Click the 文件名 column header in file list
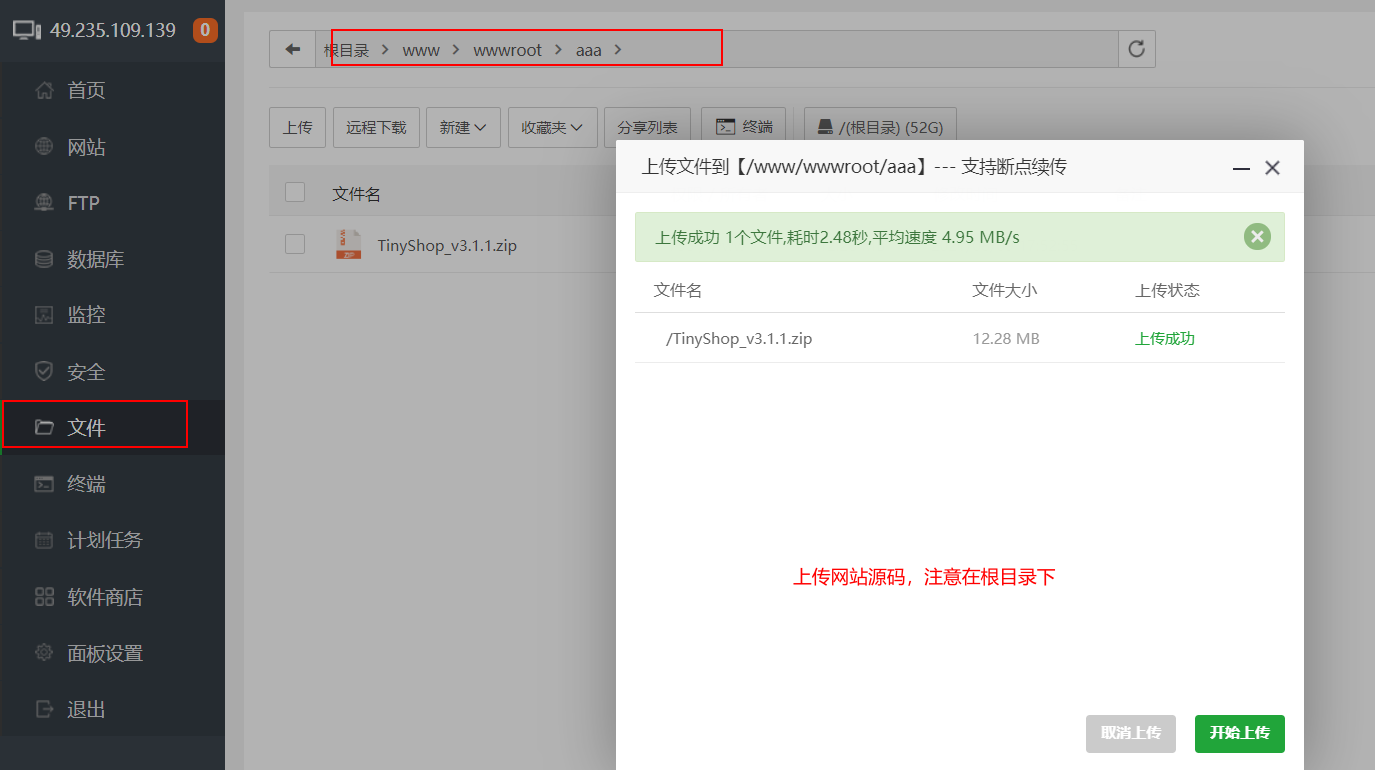 tap(356, 194)
